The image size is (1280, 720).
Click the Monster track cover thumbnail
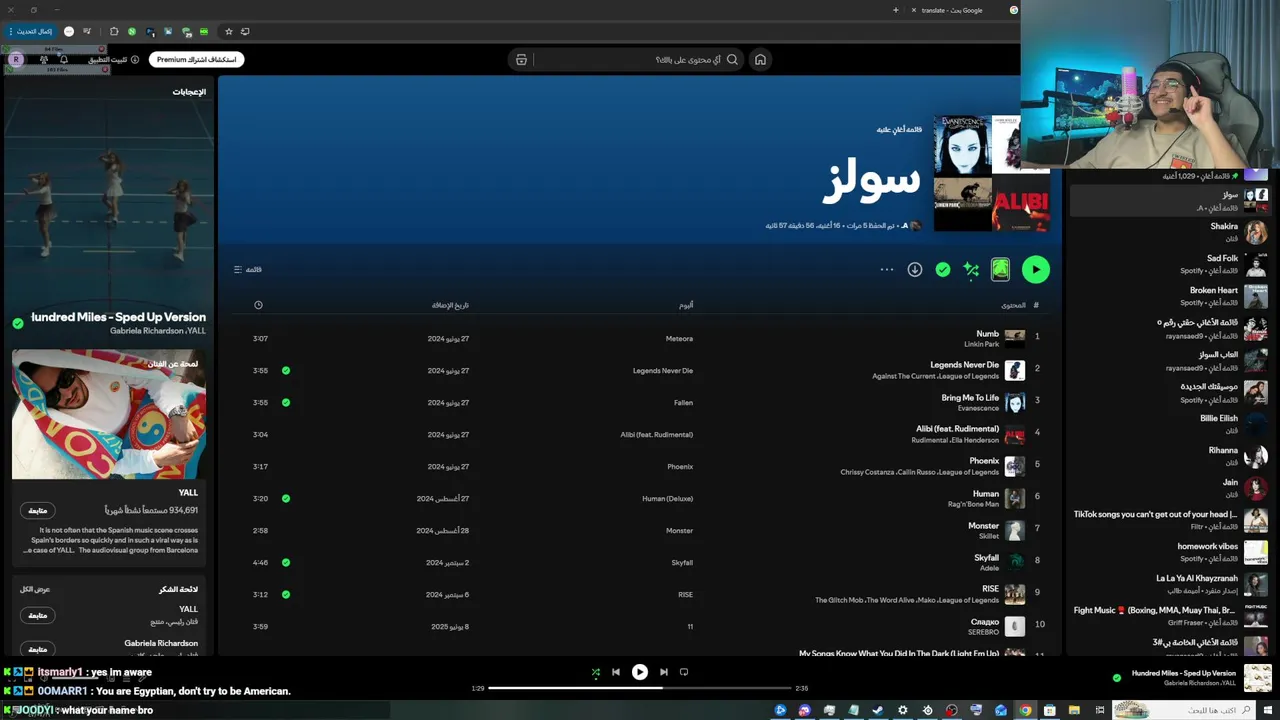coord(1014,531)
